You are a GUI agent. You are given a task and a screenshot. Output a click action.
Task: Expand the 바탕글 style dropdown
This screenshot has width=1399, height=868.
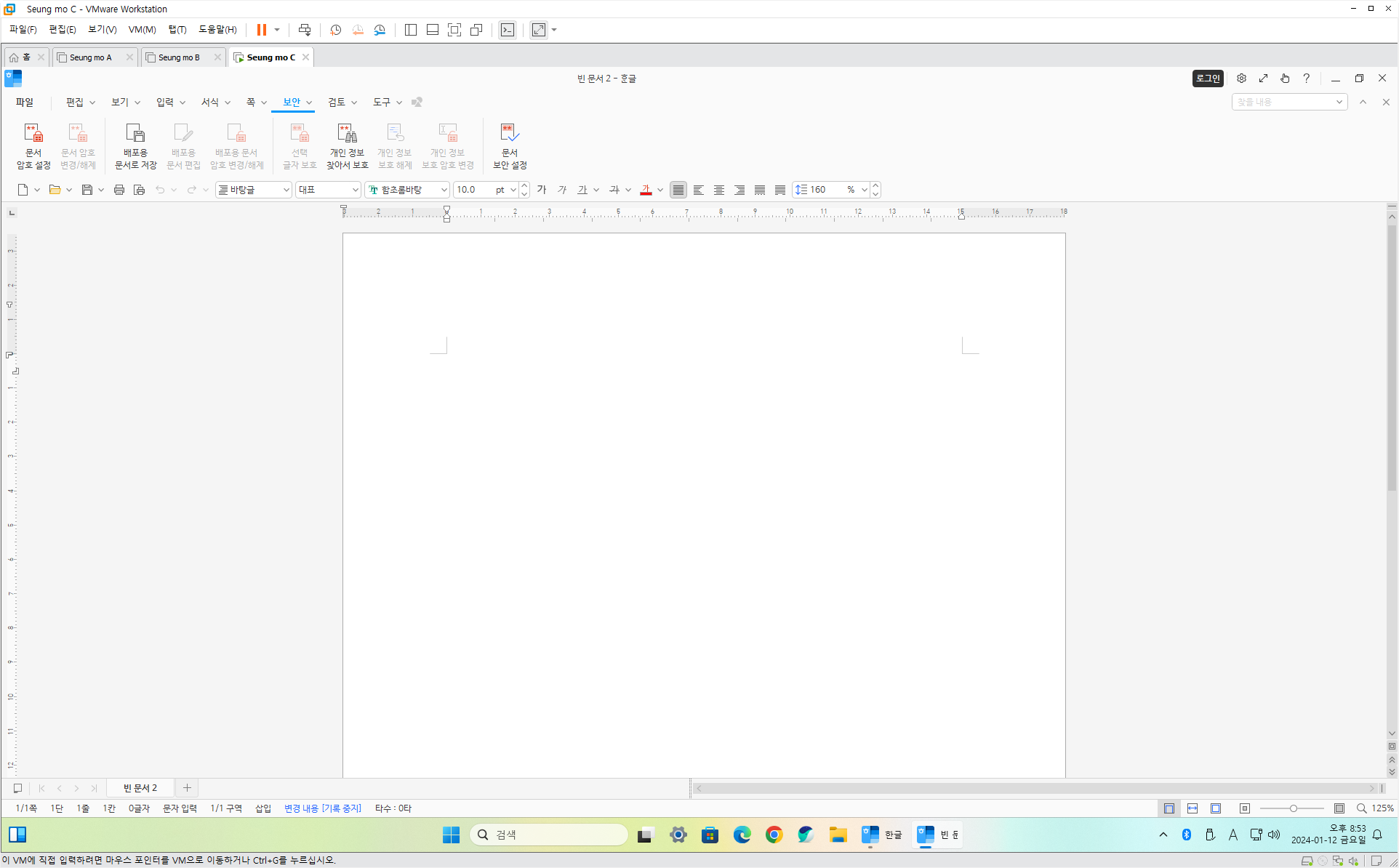(x=286, y=190)
